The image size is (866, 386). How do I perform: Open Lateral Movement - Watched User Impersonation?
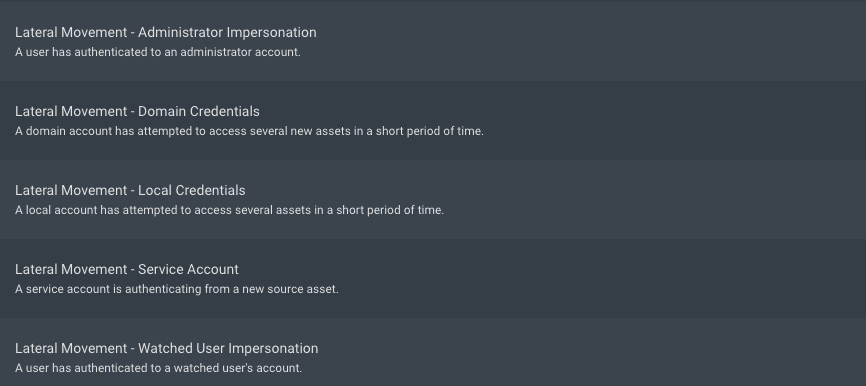tap(433, 352)
